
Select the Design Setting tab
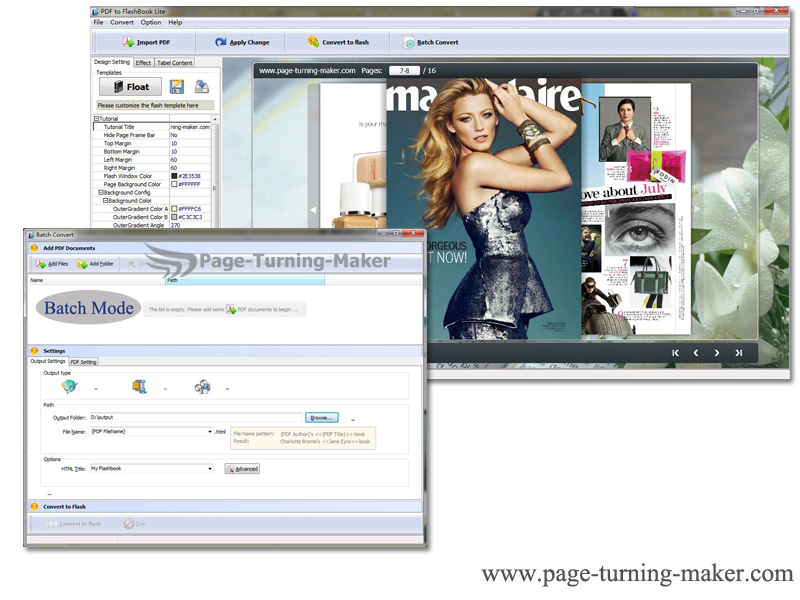tap(112, 62)
